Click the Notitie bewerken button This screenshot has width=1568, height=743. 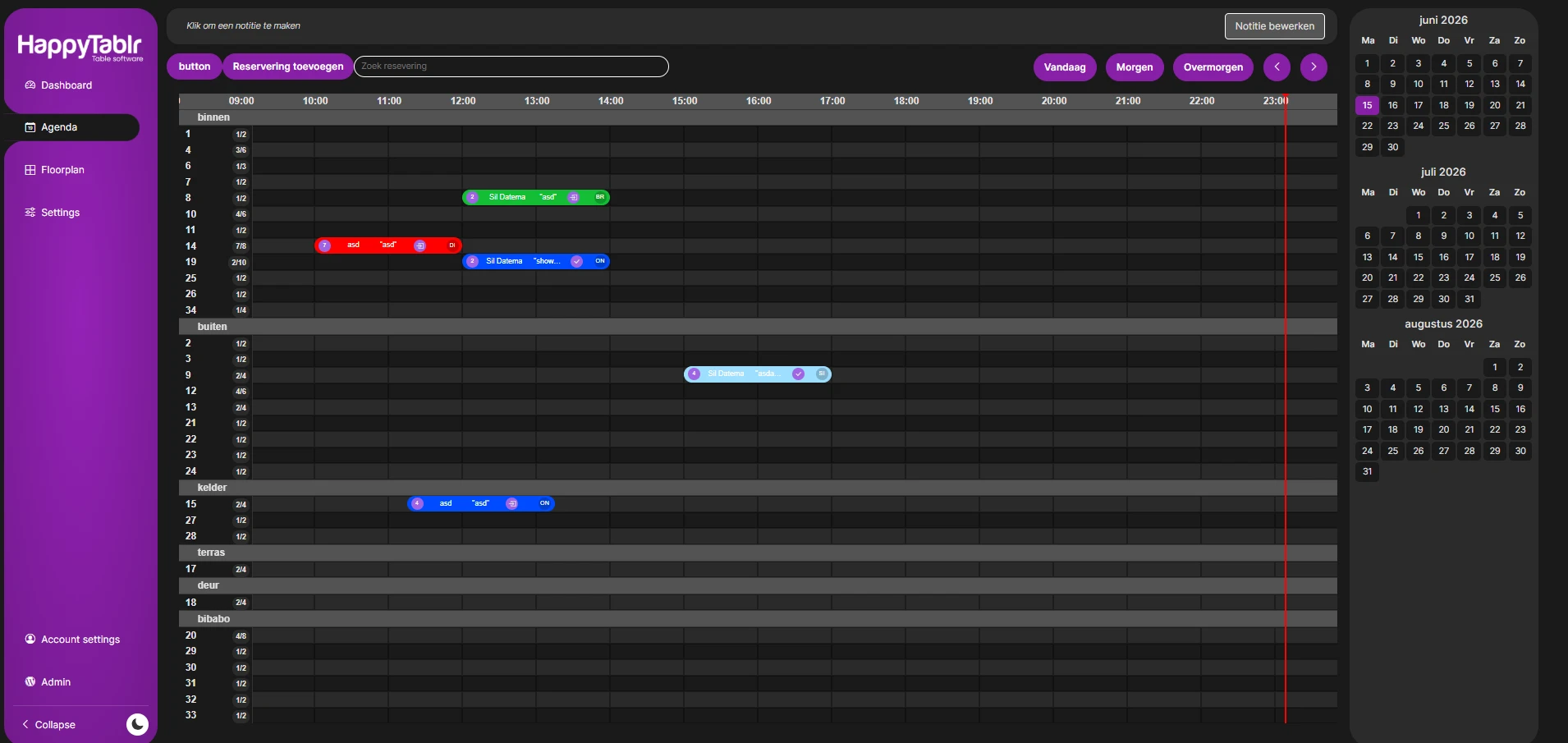(1274, 26)
